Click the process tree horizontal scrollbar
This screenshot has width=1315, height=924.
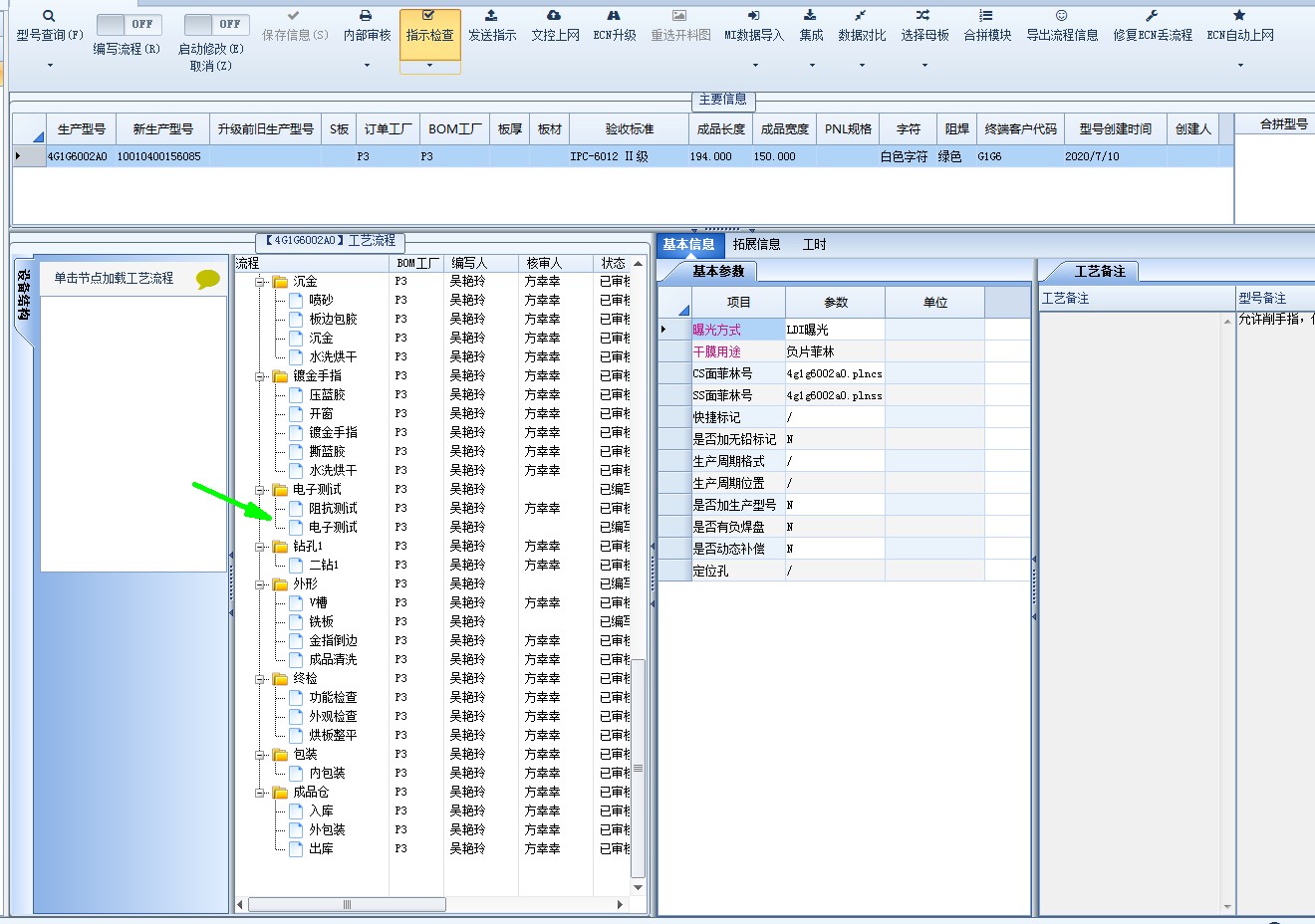point(347,905)
